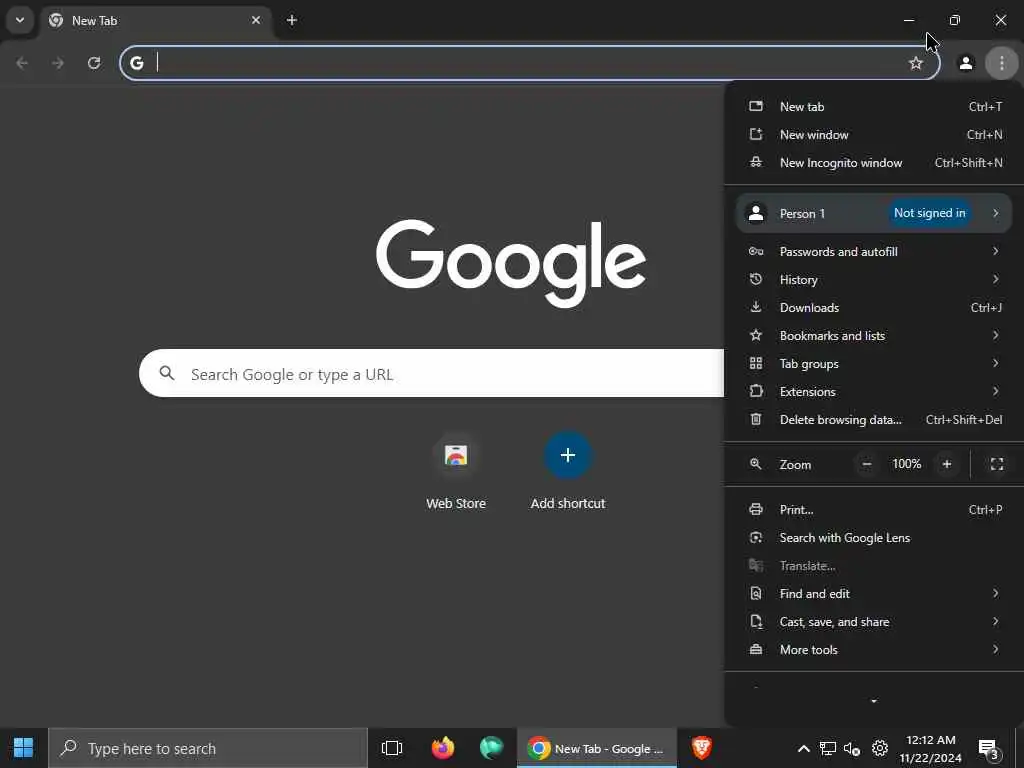Increase zoom with the plus button
The width and height of the screenshot is (1024, 768).
(947, 464)
